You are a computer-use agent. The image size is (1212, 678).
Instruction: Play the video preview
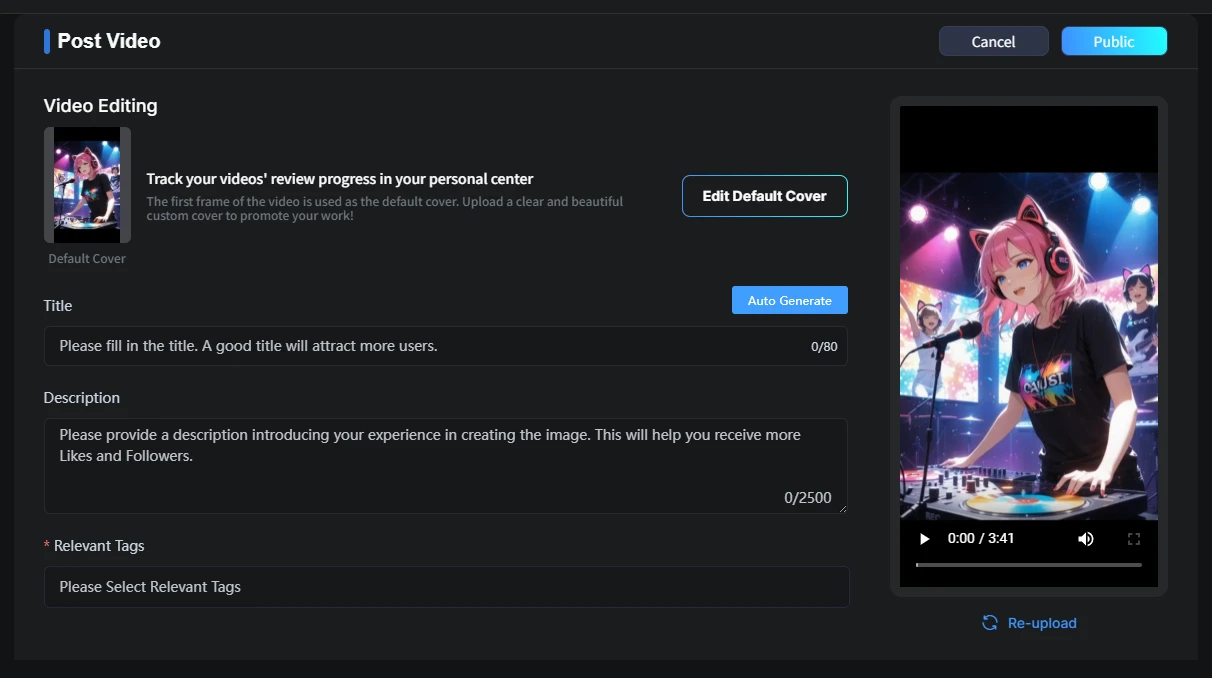pos(924,539)
